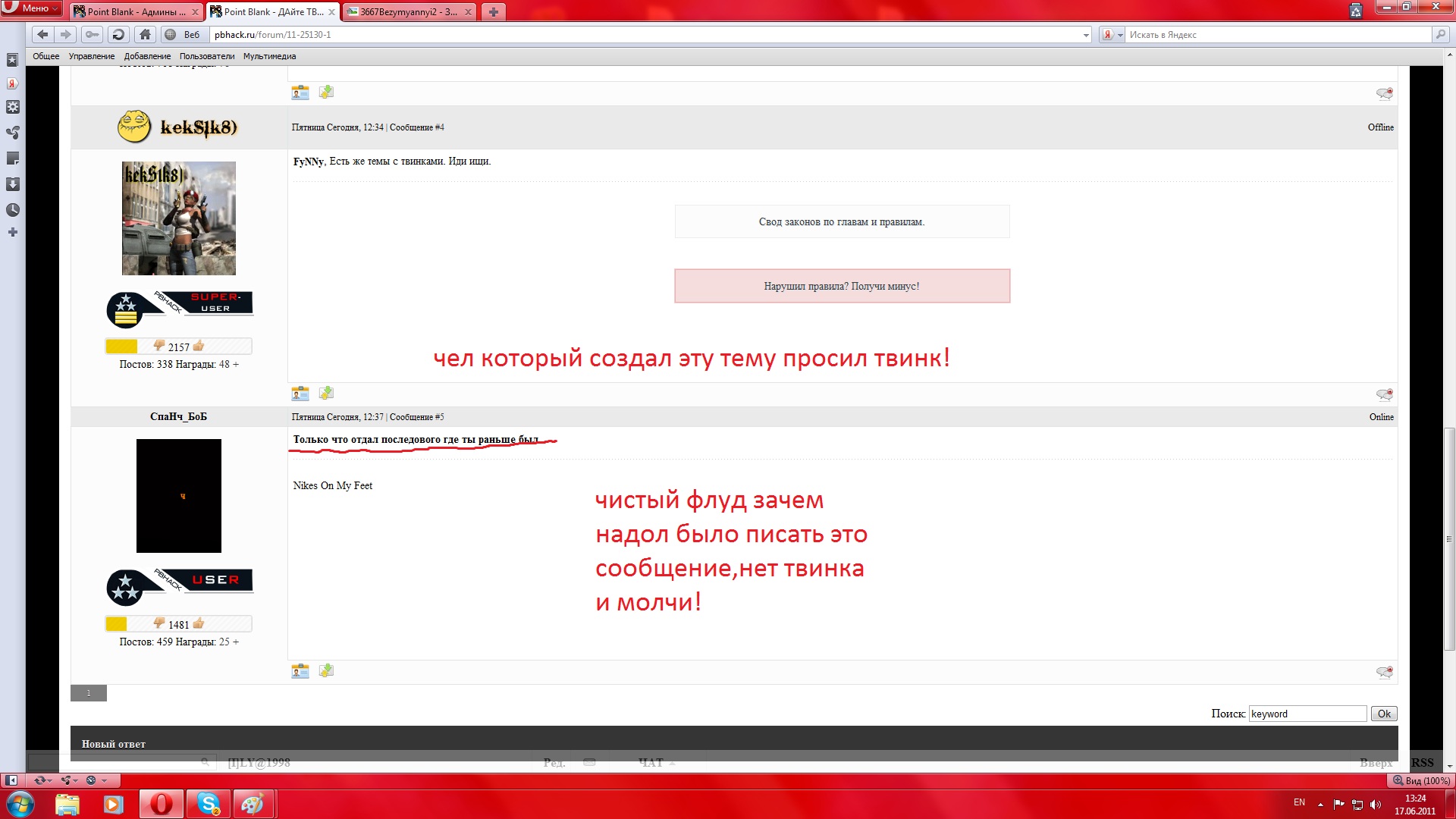Expand the address bar history dropdown
1456x819 pixels.
[1086, 35]
